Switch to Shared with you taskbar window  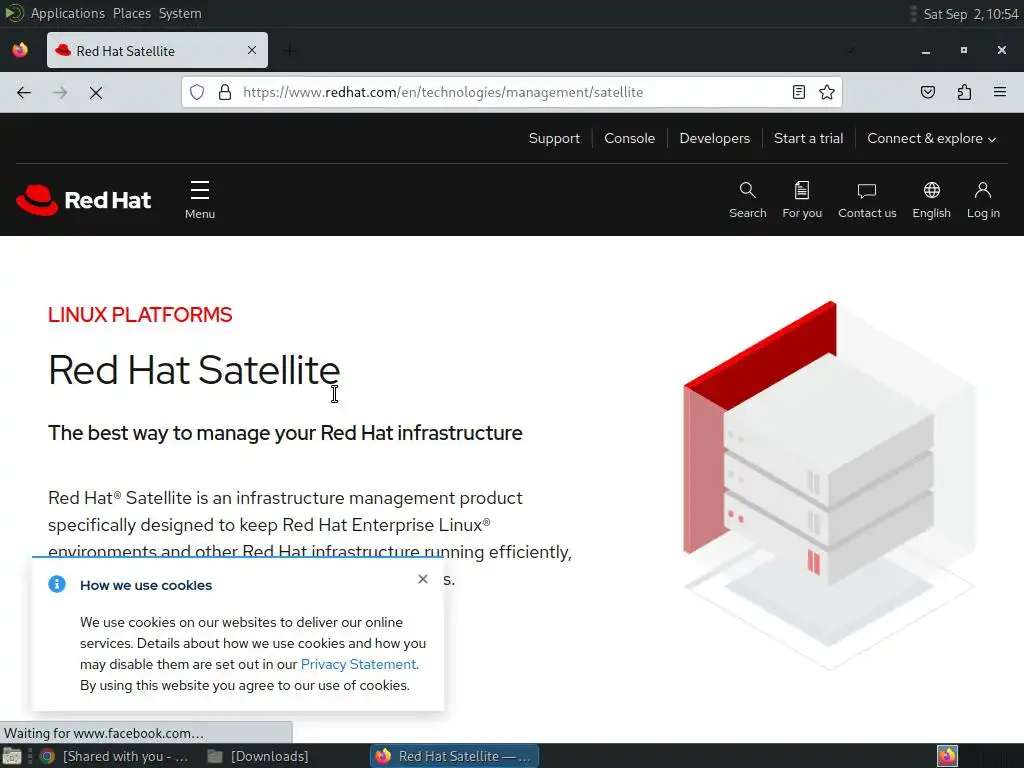pyautogui.click(x=113, y=756)
